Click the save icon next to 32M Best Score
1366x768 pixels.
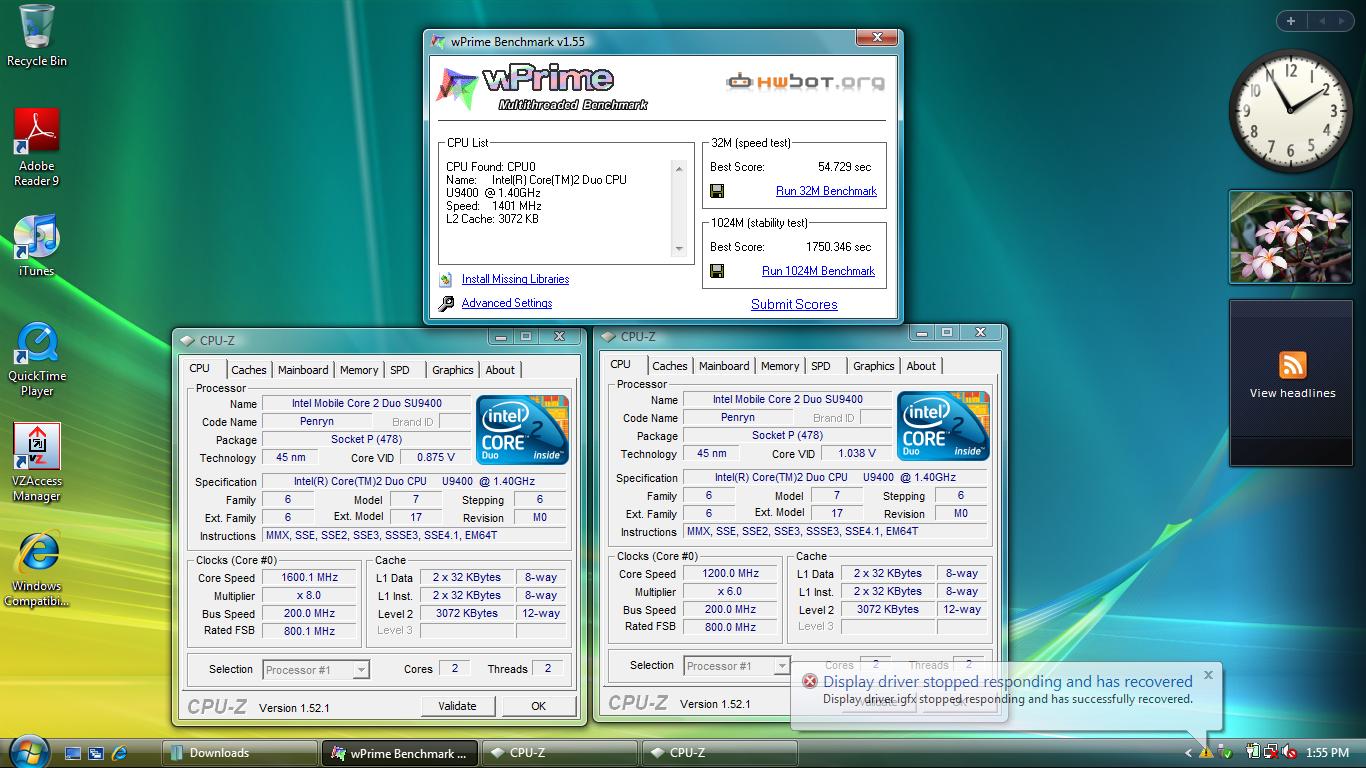[x=717, y=191]
